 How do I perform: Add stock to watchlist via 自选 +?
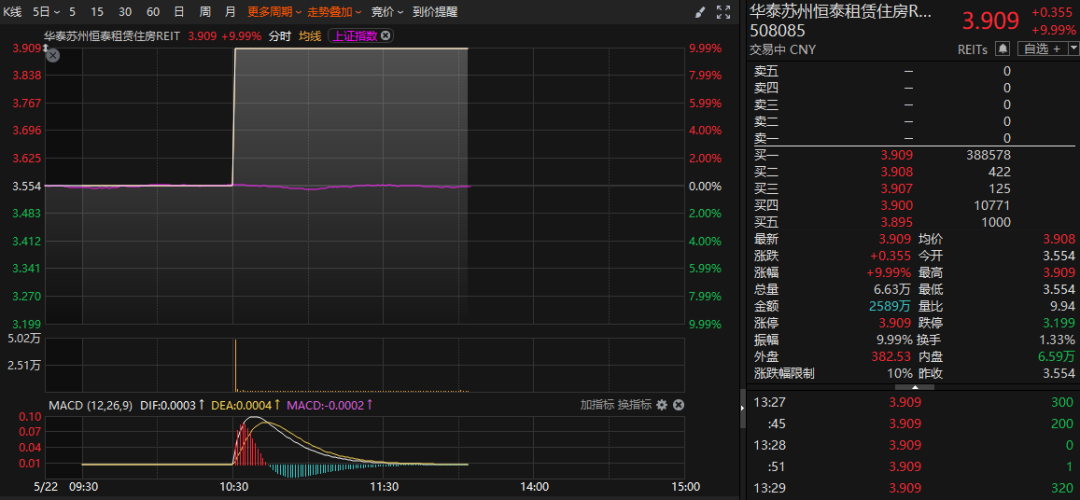(1040, 48)
